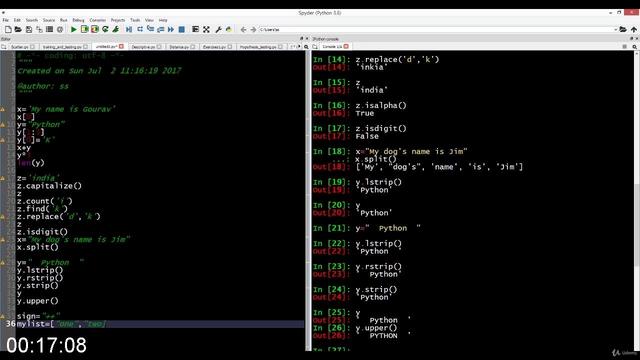Click warning marker beside x='My name is Gourav'
640x360 pixels.
(2, 109)
